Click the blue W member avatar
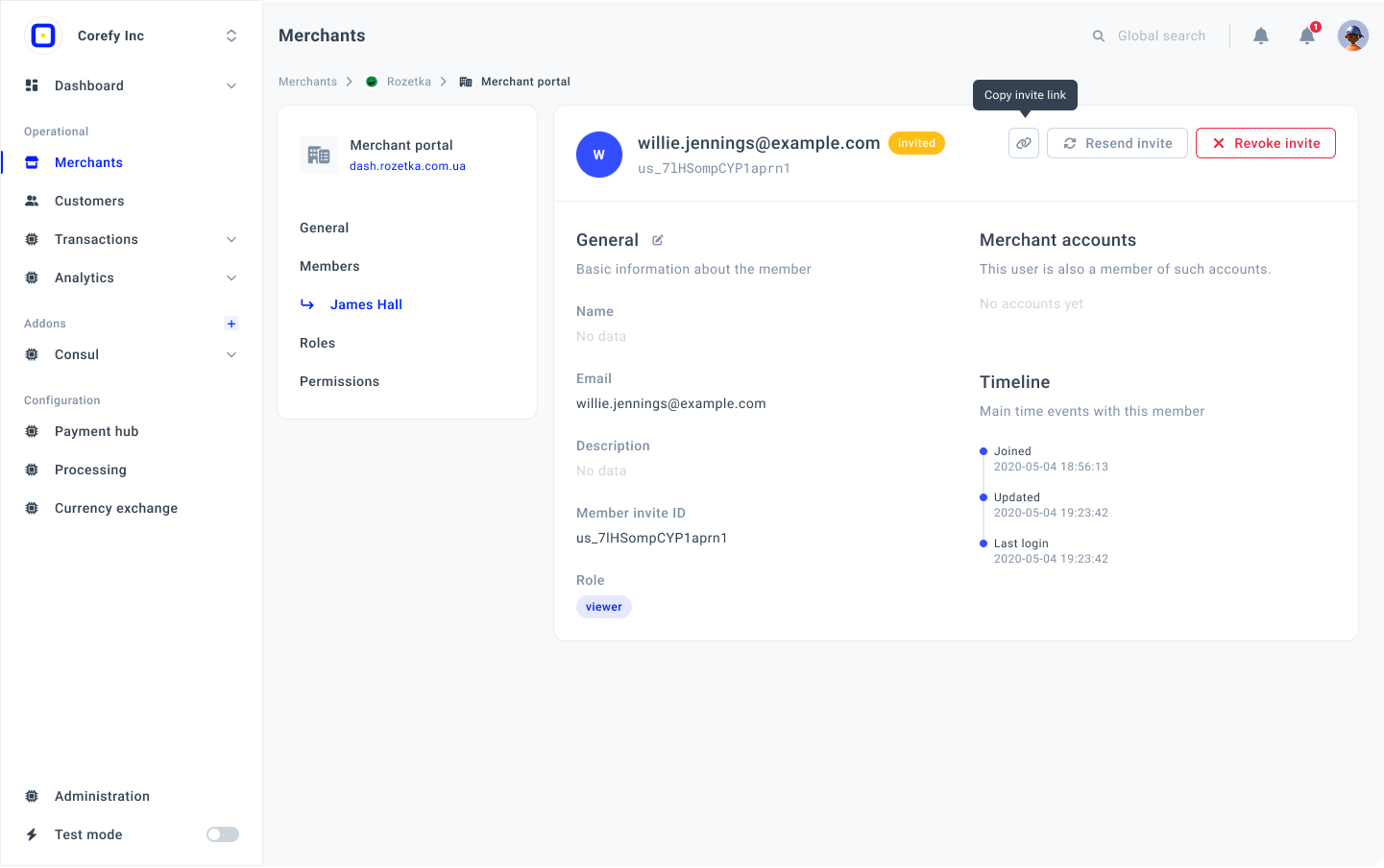 [599, 155]
